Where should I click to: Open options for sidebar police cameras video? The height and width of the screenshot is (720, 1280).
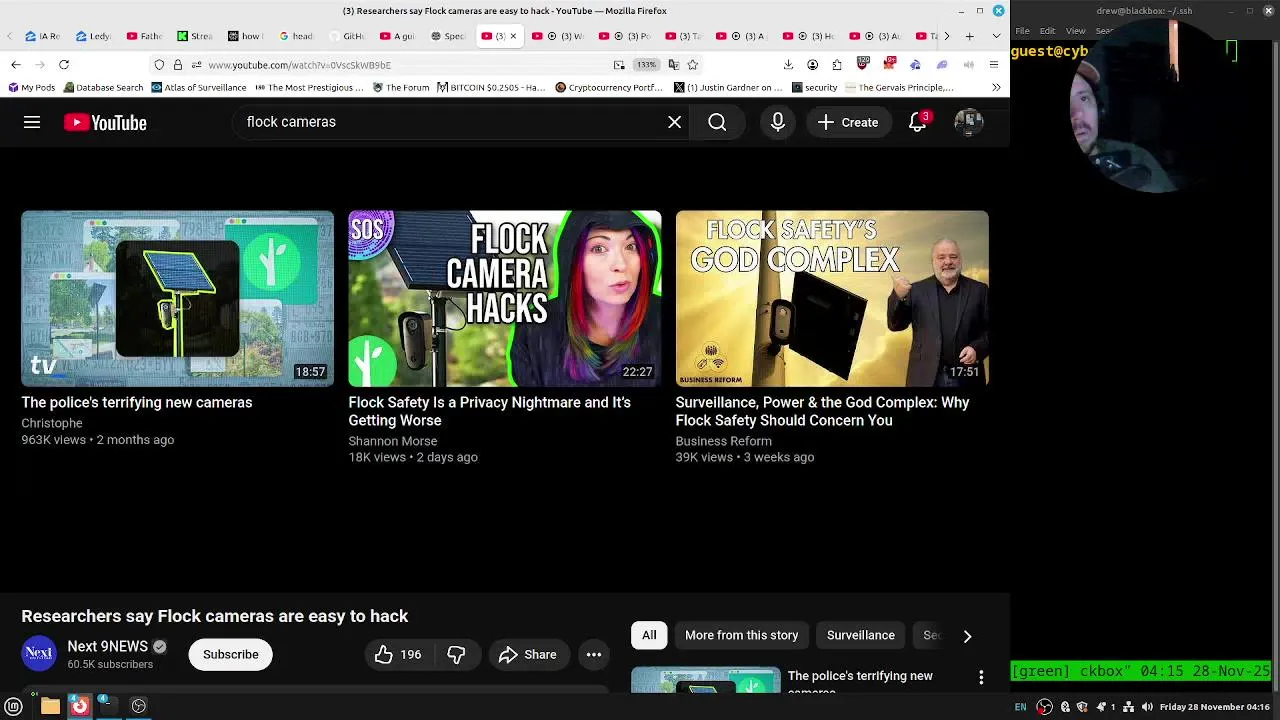981,677
